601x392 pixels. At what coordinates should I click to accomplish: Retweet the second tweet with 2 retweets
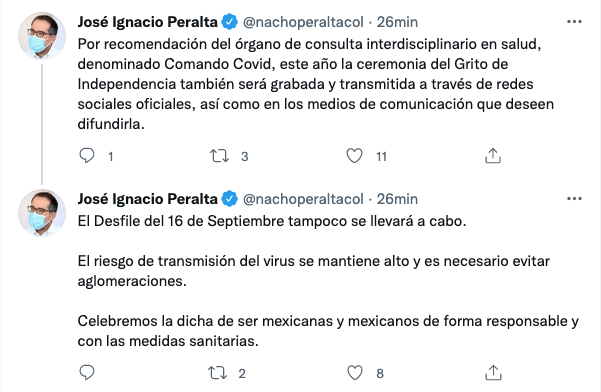click(218, 373)
